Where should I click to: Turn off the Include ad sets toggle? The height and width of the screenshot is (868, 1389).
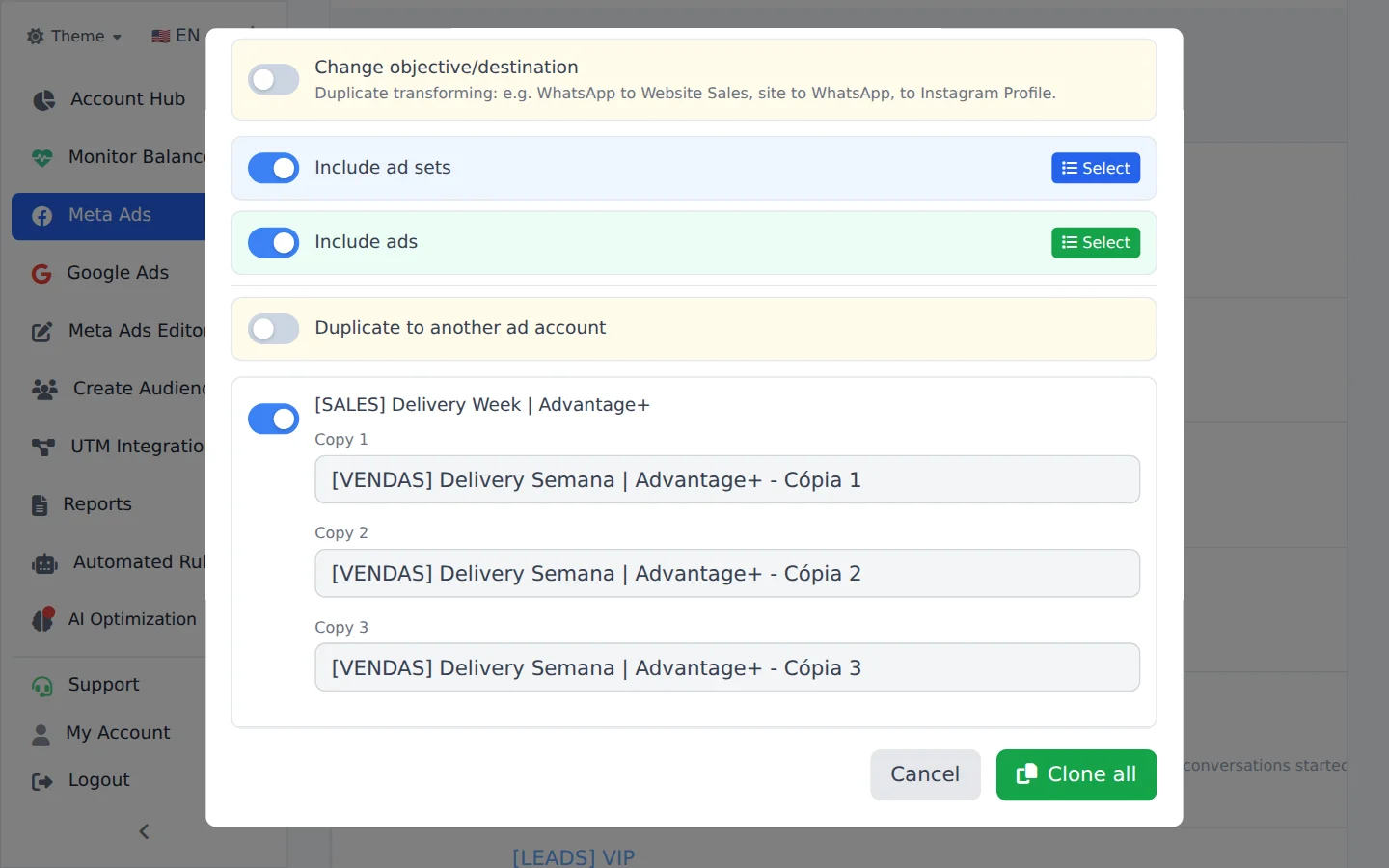click(x=274, y=168)
